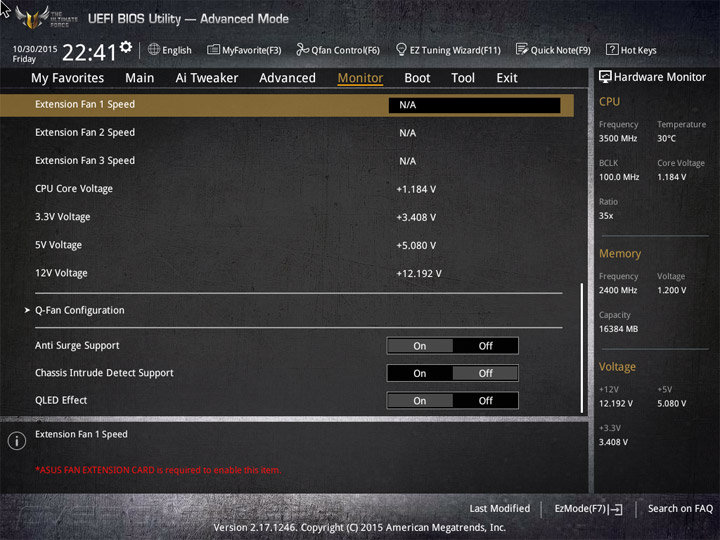
Task: Switch to the Main tab
Action: tap(140, 78)
